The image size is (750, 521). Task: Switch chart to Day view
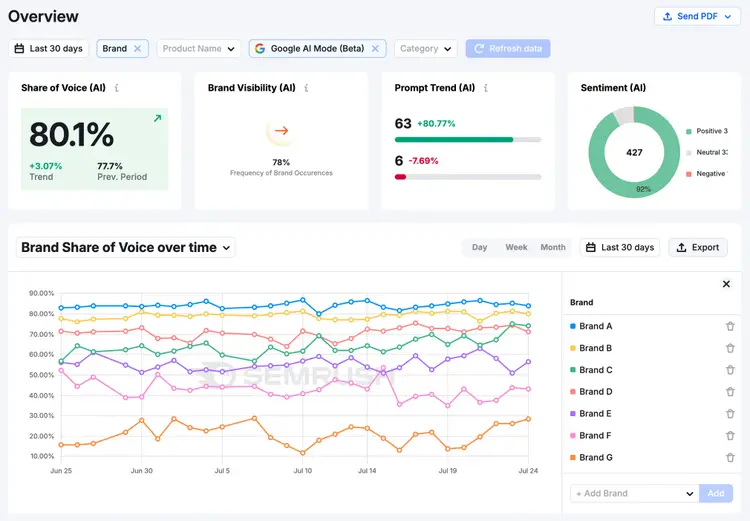[x=479, y=247]
